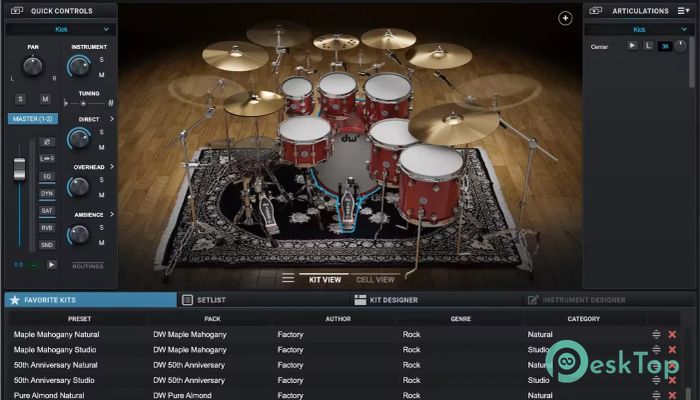Screen dimensions: 700x400
Task: Click the L/R swap channel button
Action: click(x=47, y=159)
